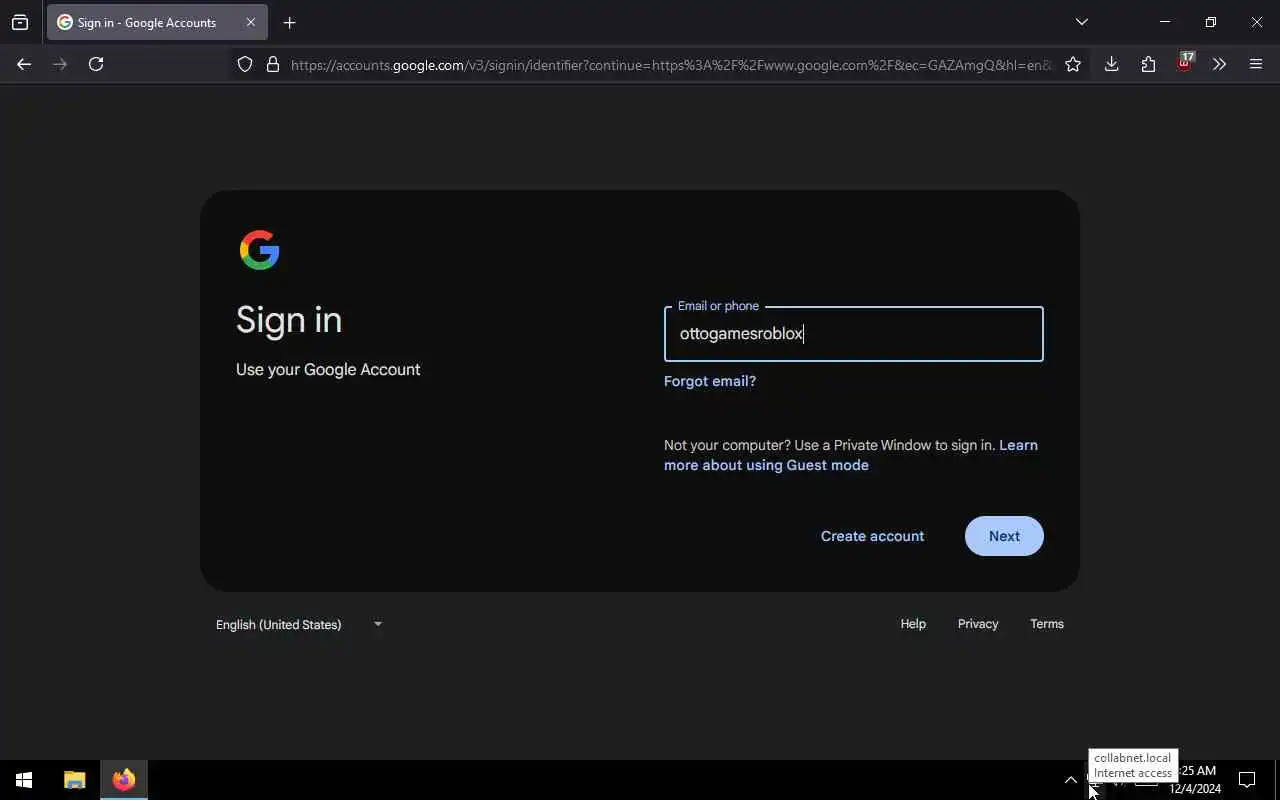Open Windows notification center icon
The image size is (1280, 800).
1247,780
